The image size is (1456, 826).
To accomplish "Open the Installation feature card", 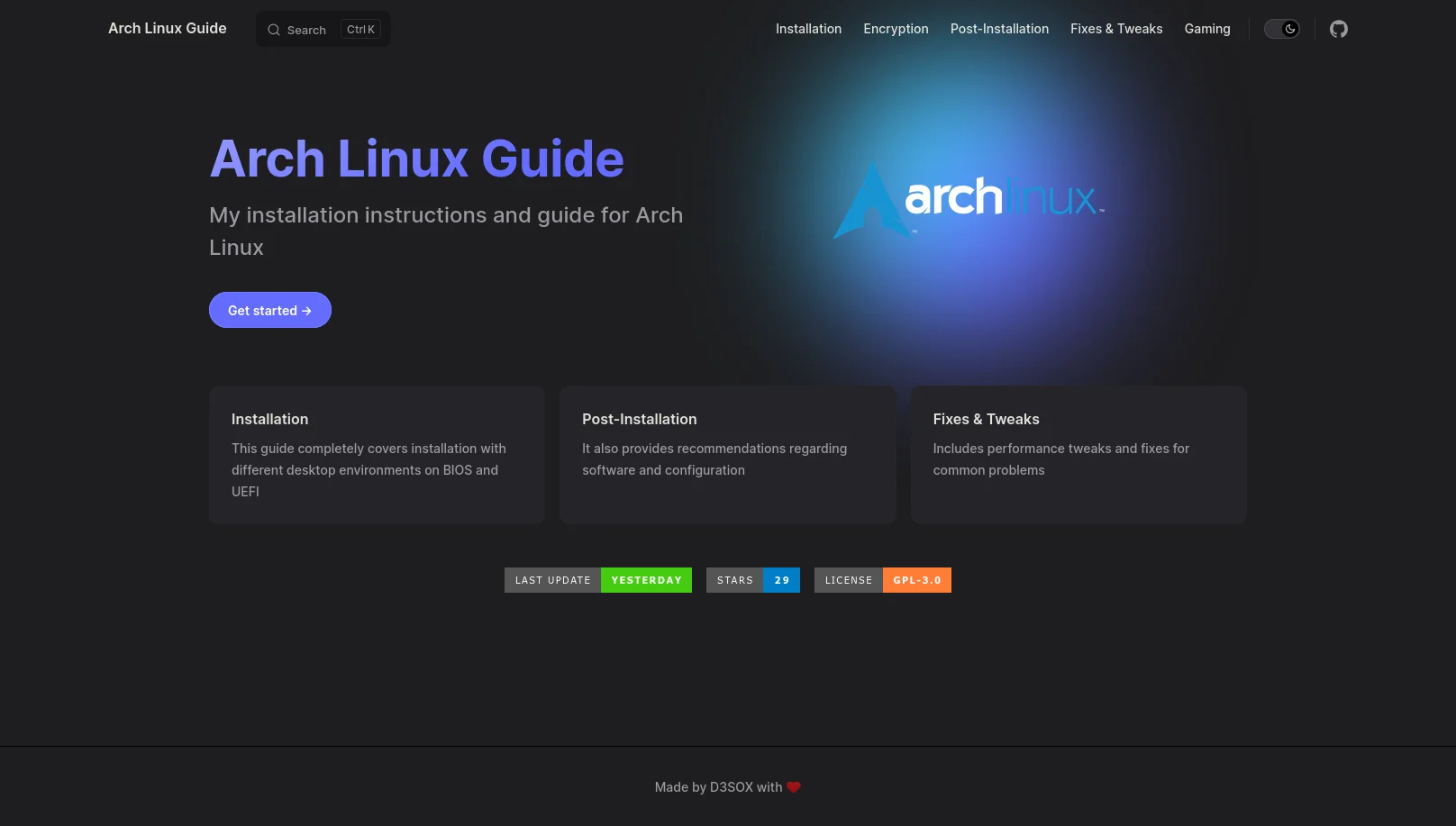I will (x=377, y=455).
